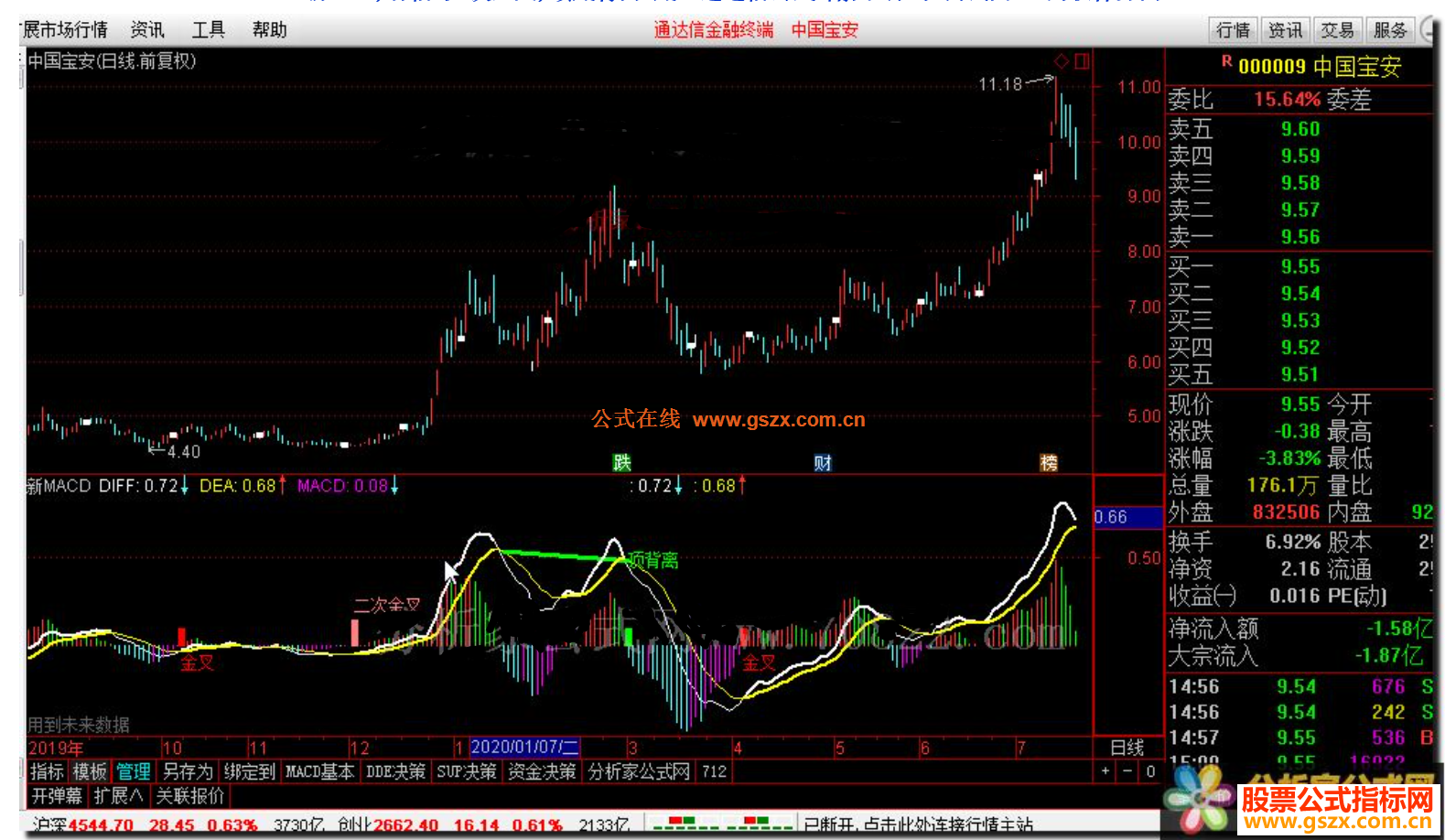Click the 沪深 index value 4544.70

[x=100, y=825]
